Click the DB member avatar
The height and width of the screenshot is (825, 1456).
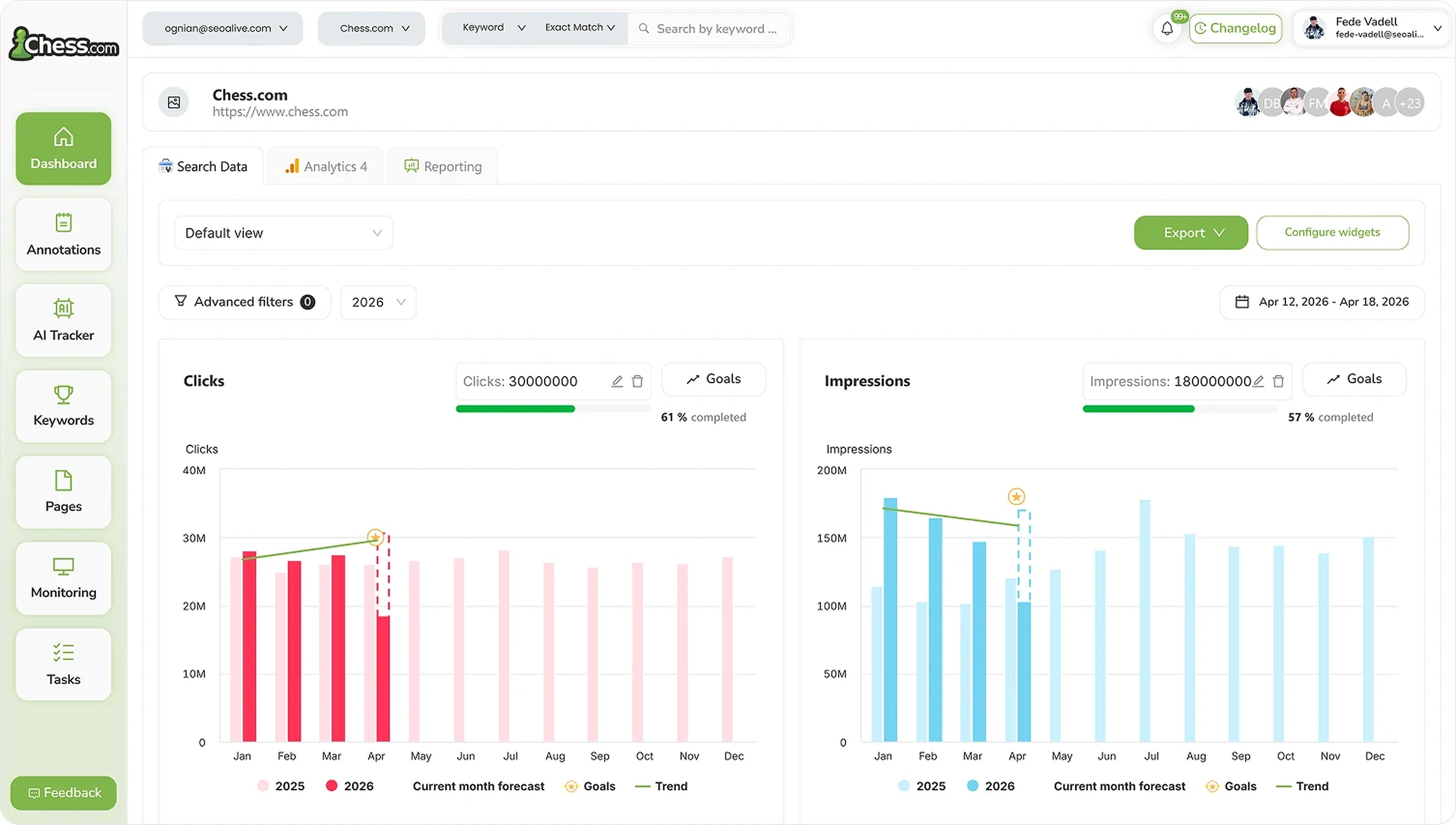point(1271,103)
